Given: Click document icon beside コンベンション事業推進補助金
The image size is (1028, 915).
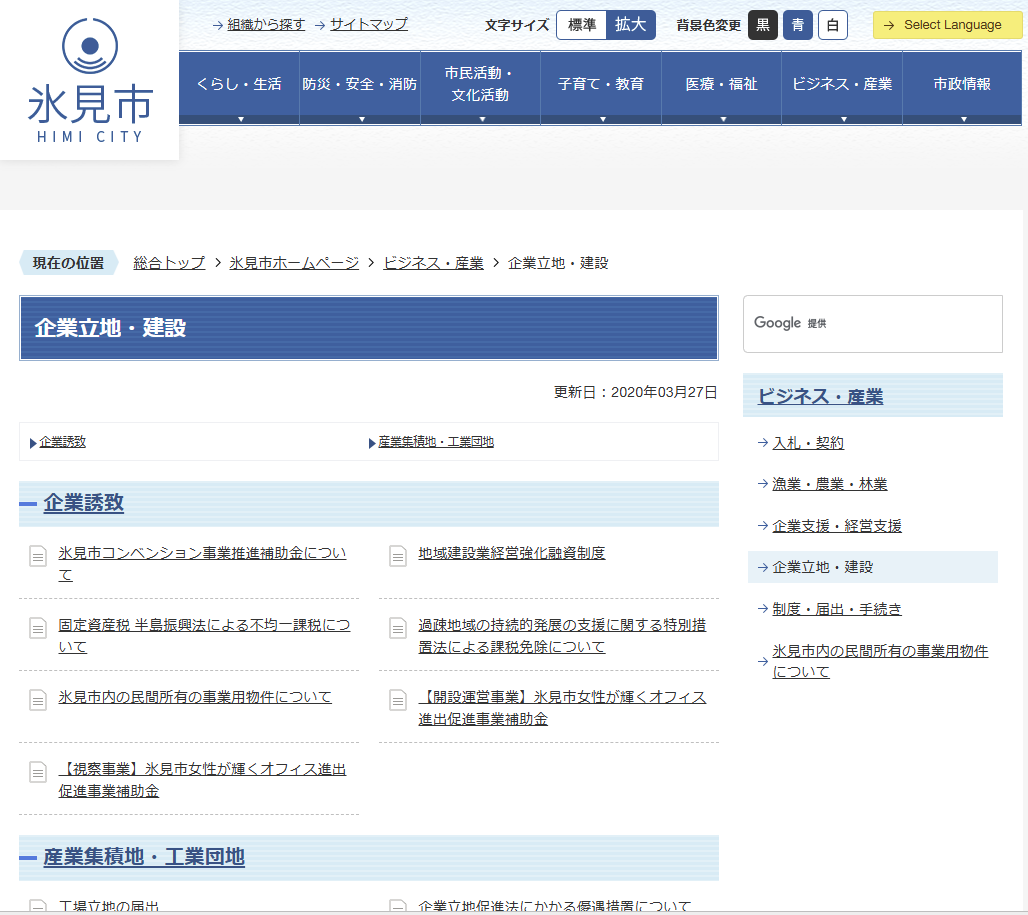Looking at the screenshot, I should [x=38, y=556].
